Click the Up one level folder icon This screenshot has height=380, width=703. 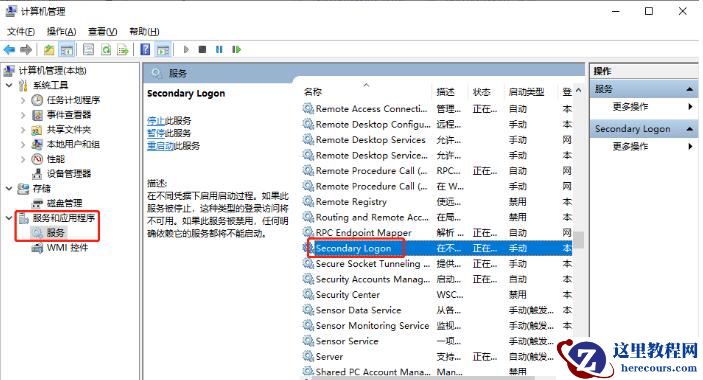pyautogui.click(x=49, y=49)
